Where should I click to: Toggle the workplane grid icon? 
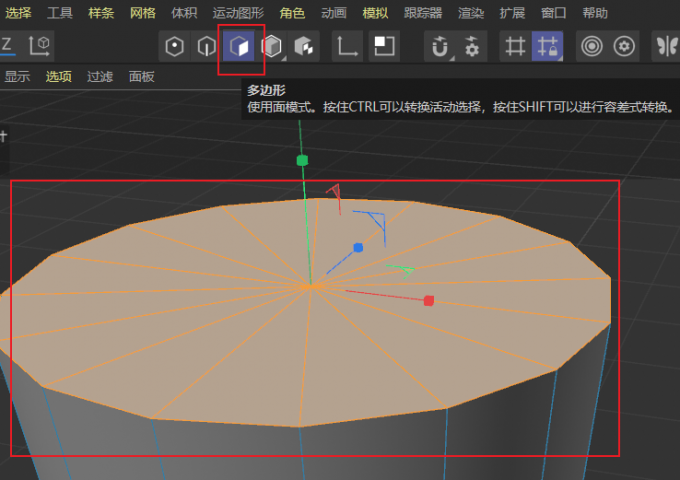pos(515,46)
